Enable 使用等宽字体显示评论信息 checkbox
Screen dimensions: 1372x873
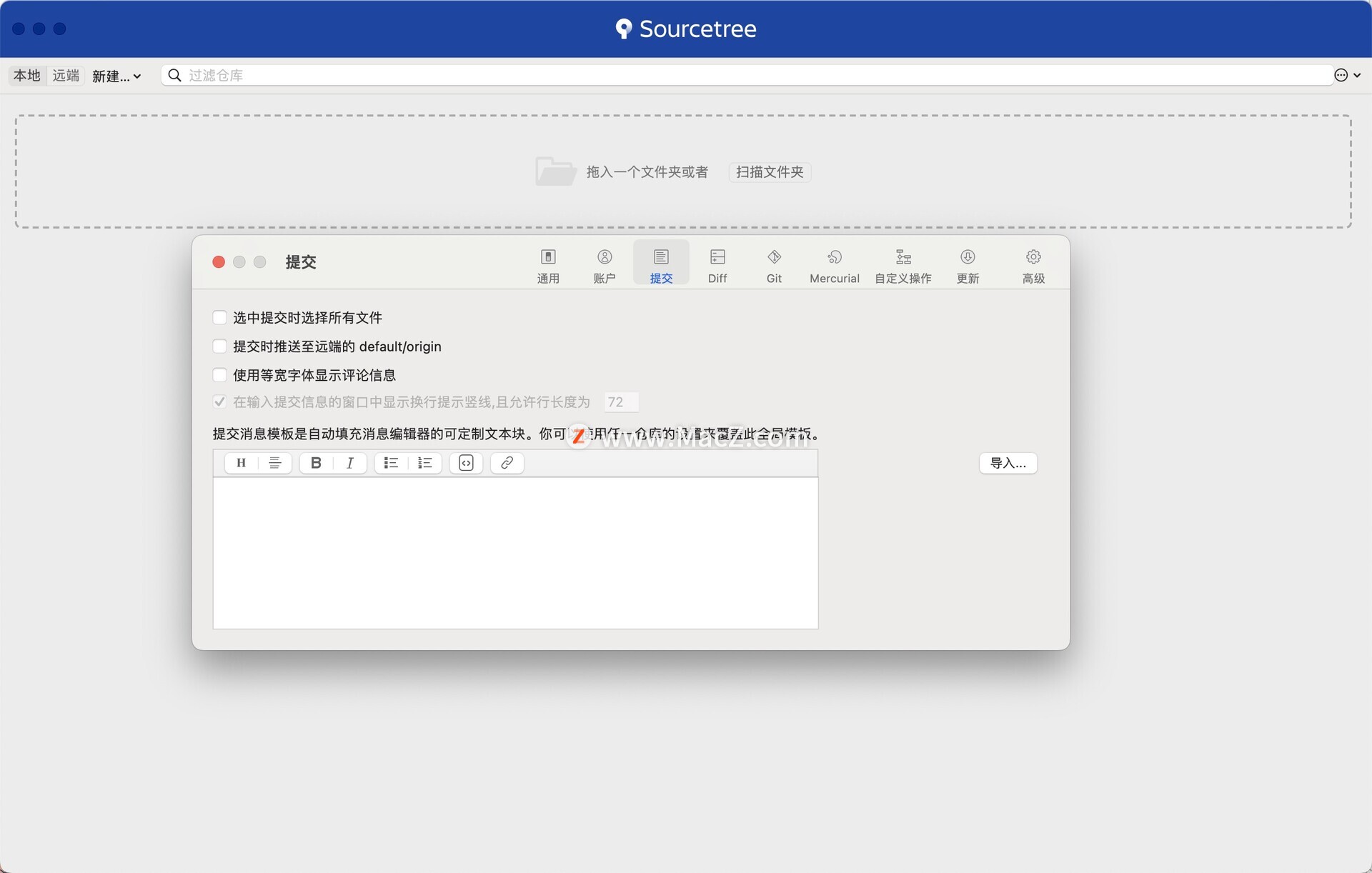[x=220, y=375]
